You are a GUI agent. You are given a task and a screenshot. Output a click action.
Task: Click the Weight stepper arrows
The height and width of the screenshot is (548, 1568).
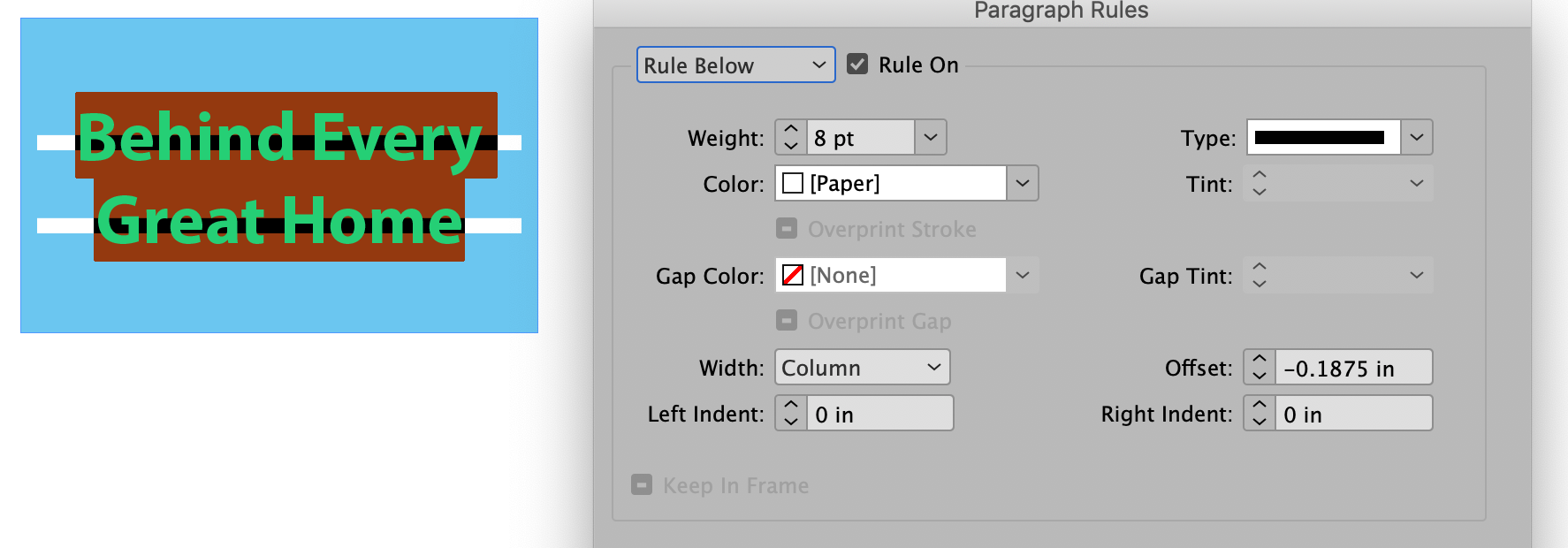pyautogui.click(x=791, y=138)
